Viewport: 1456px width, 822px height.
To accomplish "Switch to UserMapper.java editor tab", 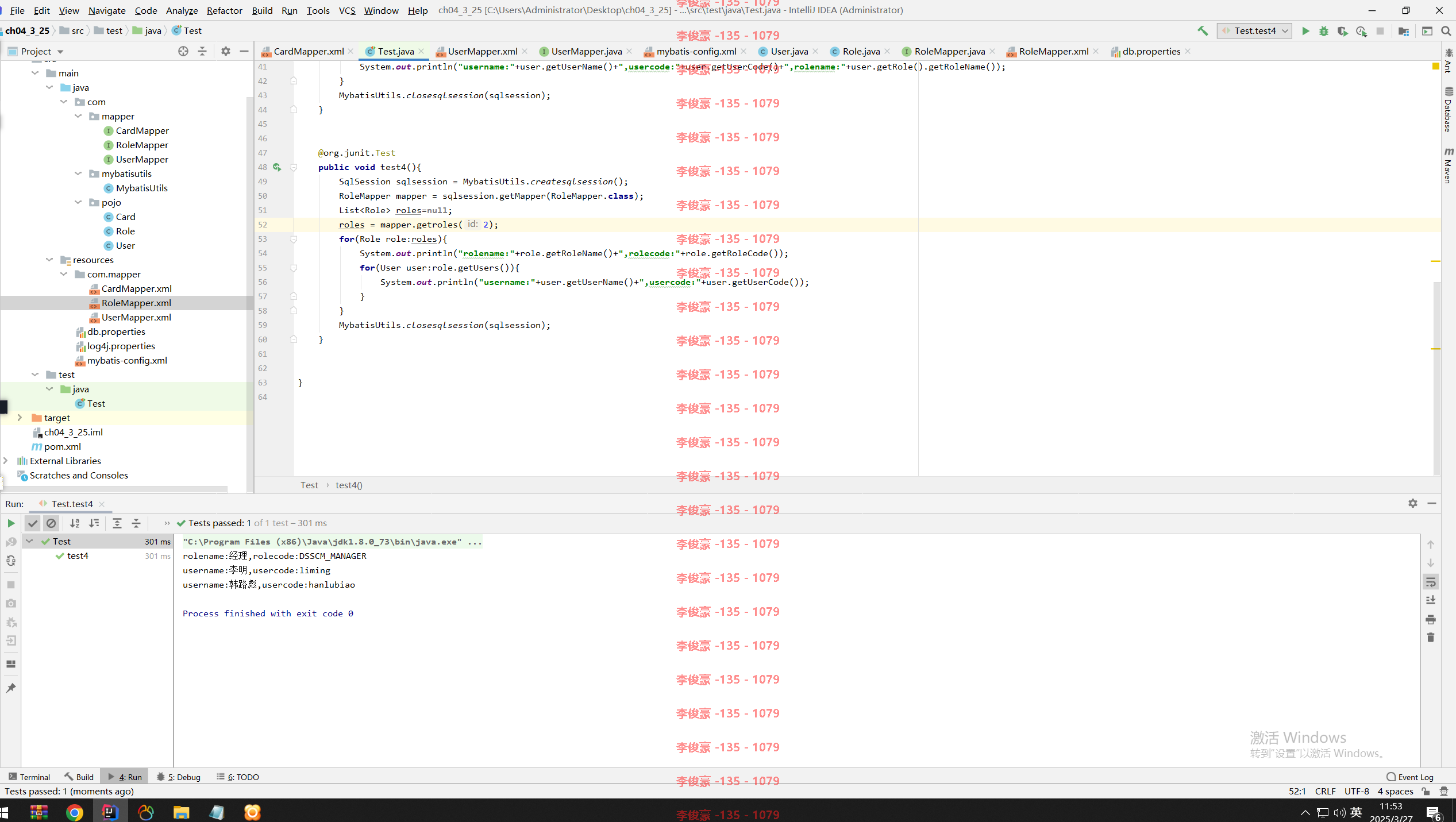I will pyautogui.click(x=586, y=51).
